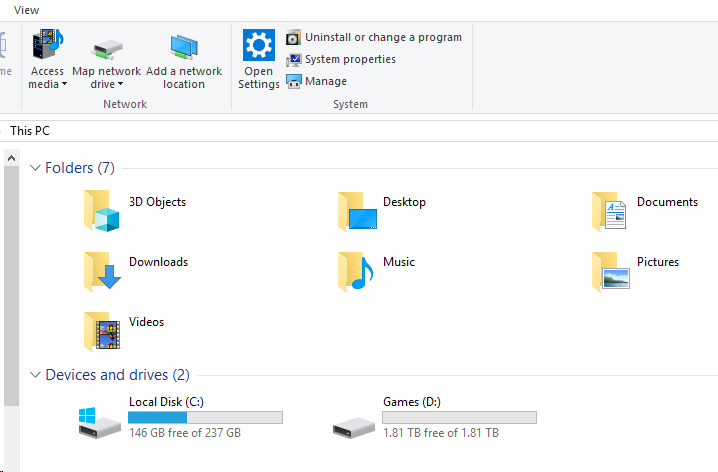Select the Downloads folder icon
This screenshot has width=718, height=472.
click(102, 271)
